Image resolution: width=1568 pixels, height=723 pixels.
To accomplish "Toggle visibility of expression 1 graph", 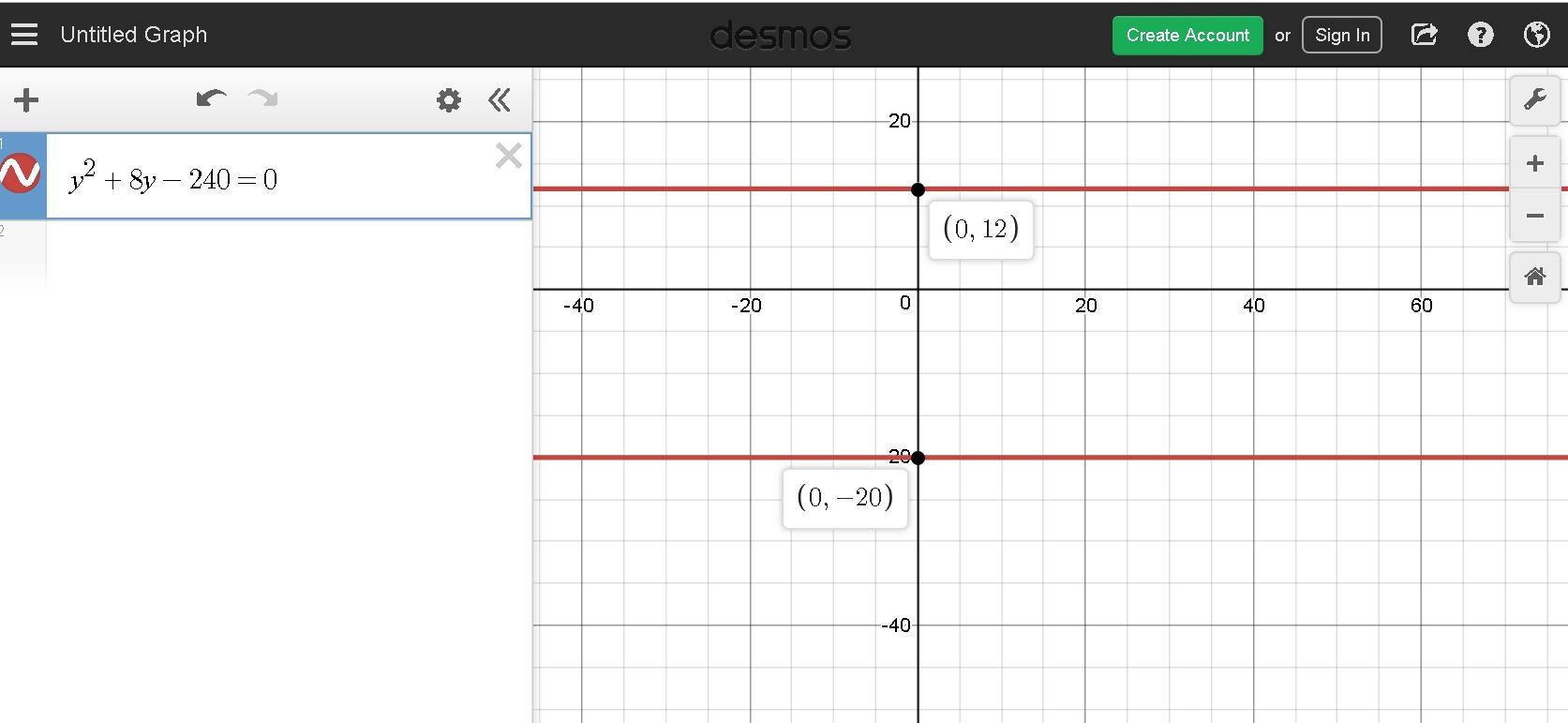I will click(21, 175).
